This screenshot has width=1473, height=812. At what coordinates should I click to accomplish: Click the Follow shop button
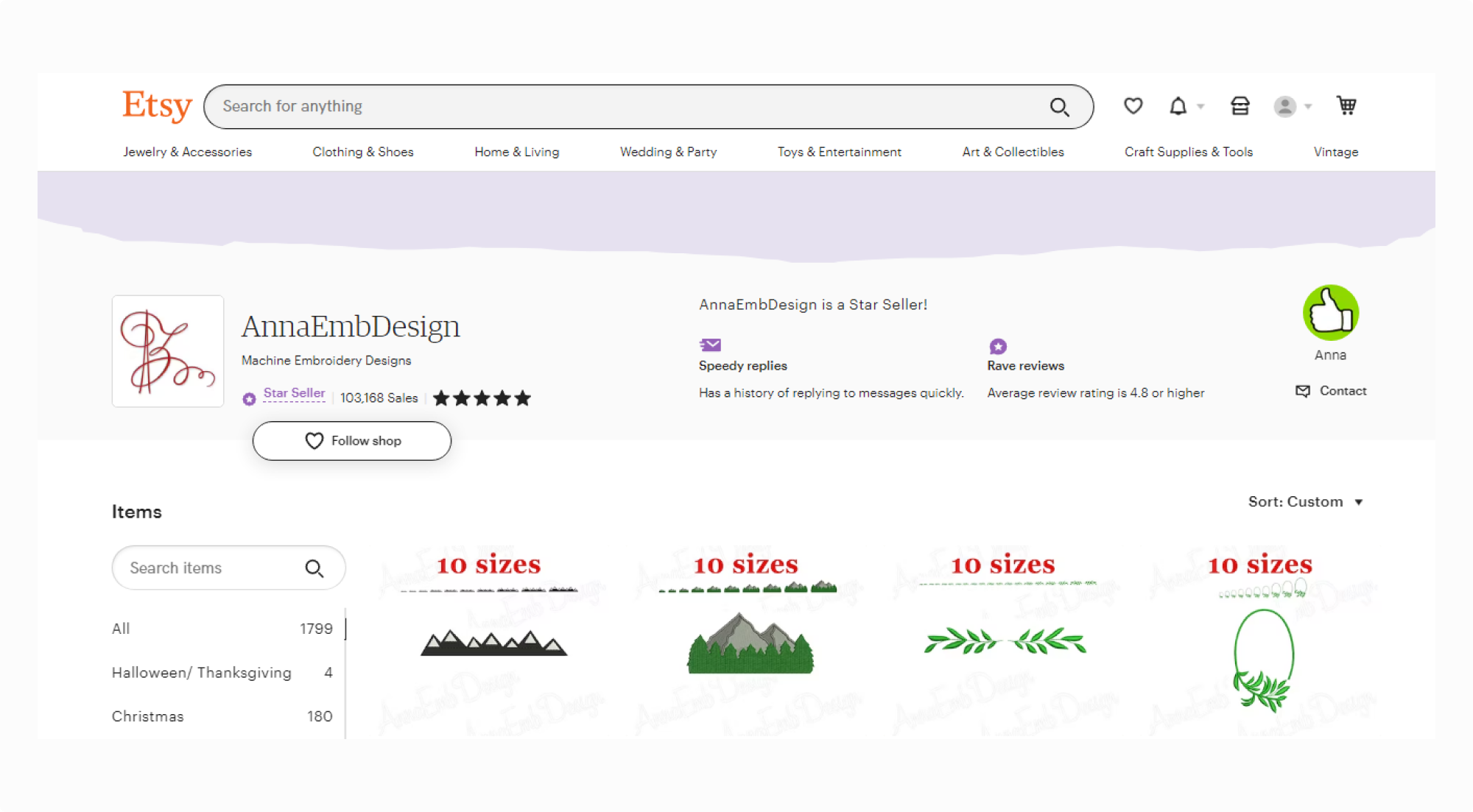[352, 441]
